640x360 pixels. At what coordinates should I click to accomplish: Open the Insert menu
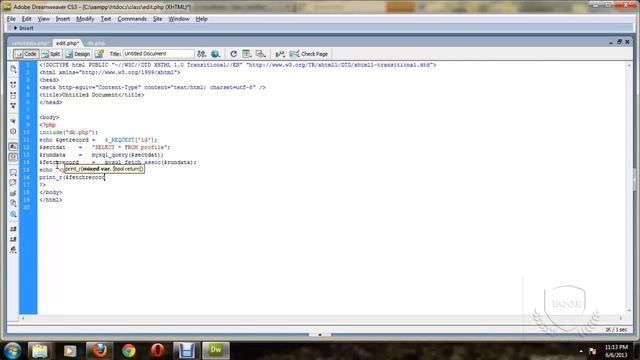tap(63, 19)
